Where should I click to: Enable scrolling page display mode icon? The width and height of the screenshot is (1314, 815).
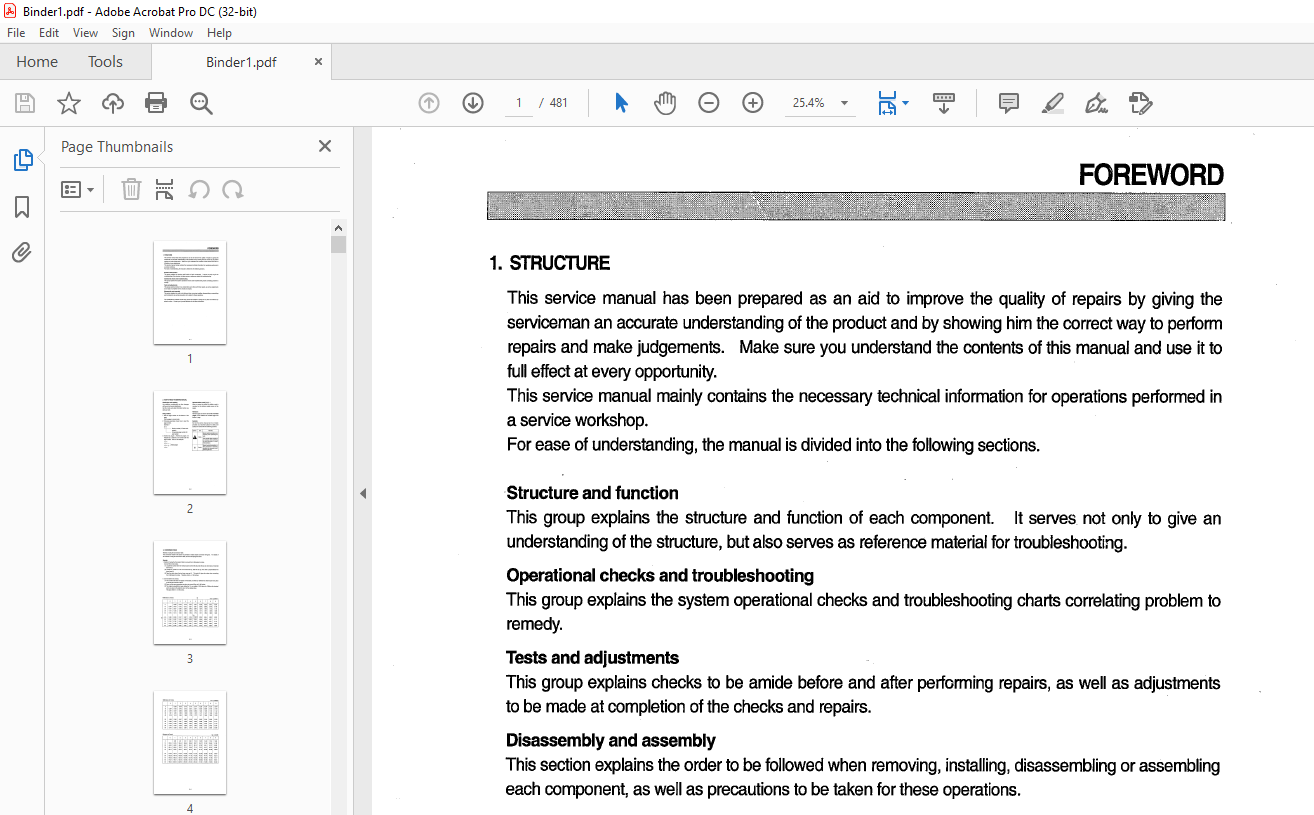pos(944,103)
